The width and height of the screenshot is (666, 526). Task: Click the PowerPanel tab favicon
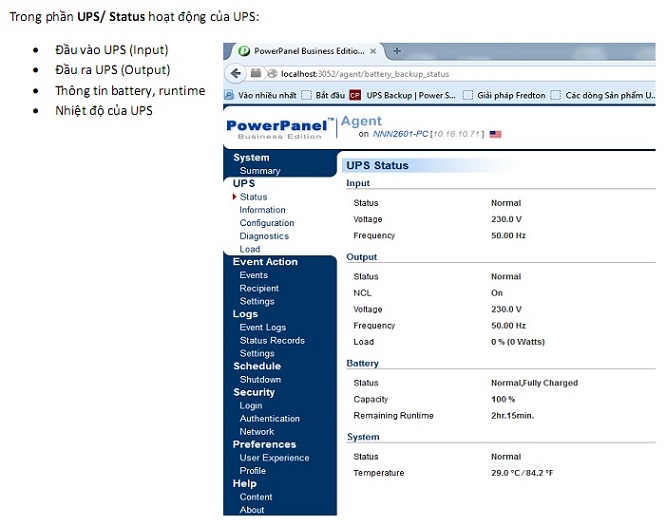tap(244, 51)
